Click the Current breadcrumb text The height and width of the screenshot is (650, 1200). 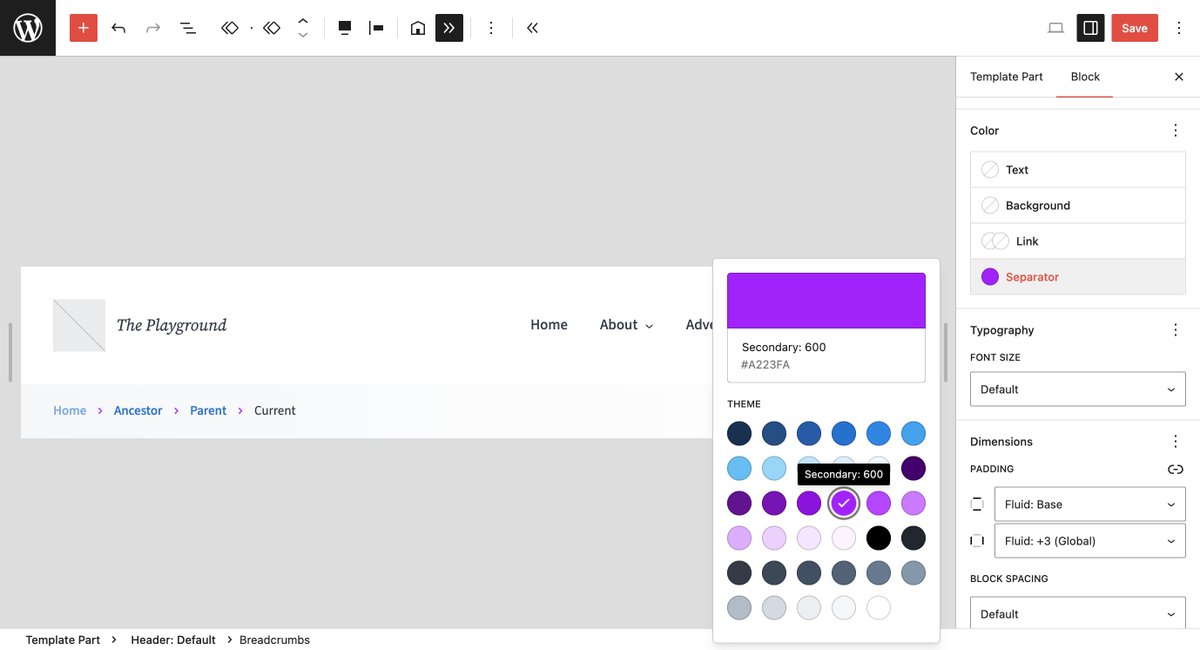pos(275,411)
